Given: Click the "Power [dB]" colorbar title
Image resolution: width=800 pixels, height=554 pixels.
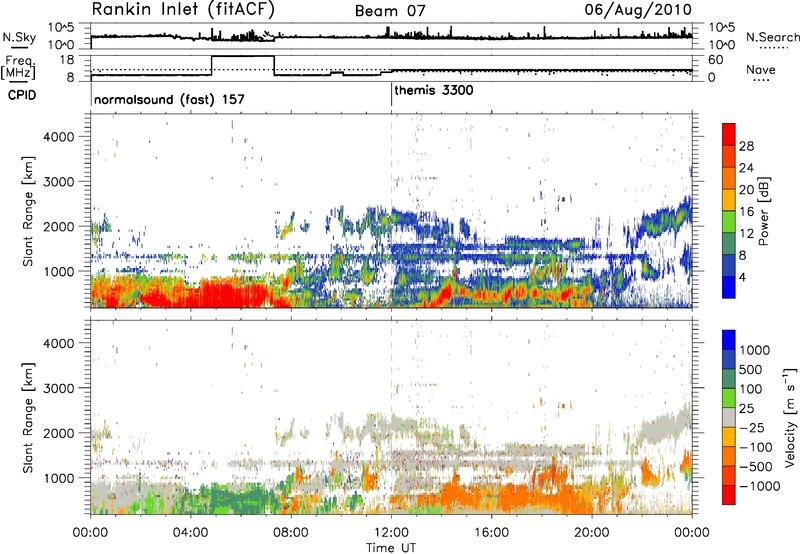Looking at the screenshot, I should pyautogui.click(x=763, y=211).
